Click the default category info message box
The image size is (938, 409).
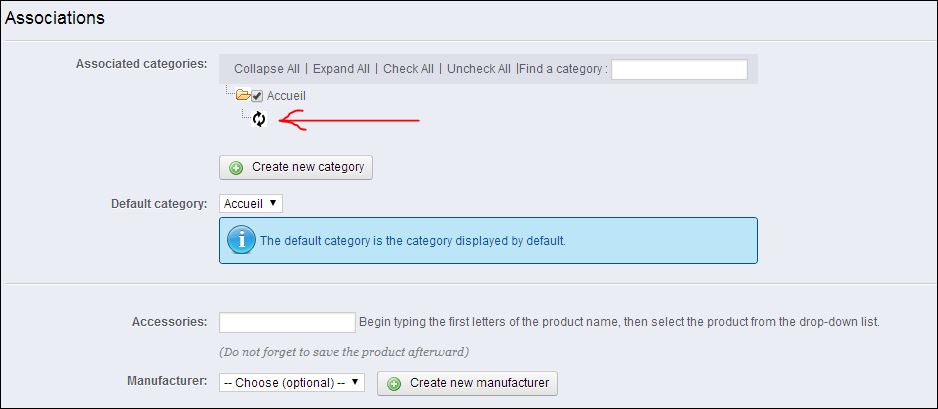(x=488, y=240)
